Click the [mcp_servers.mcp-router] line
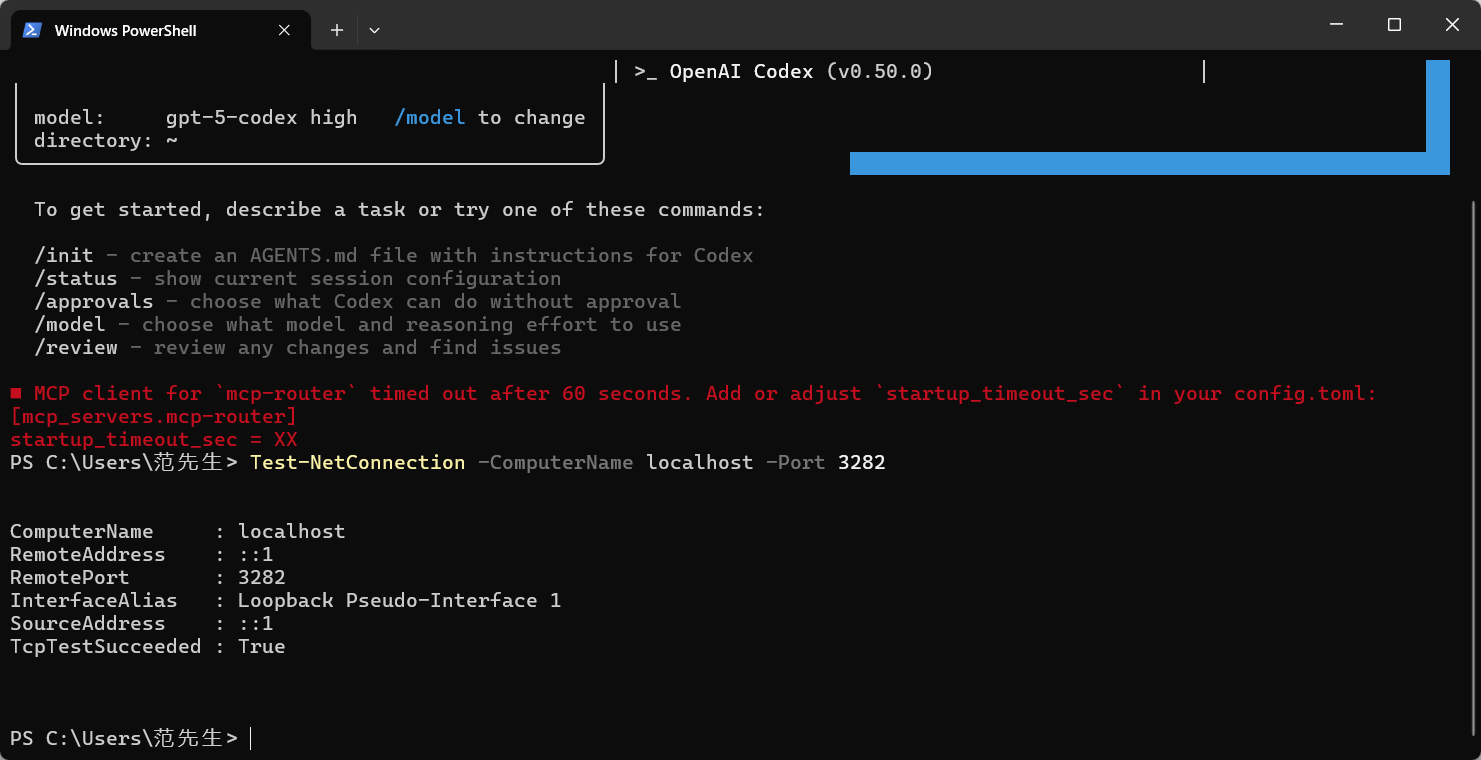 (x=153, y=417)
